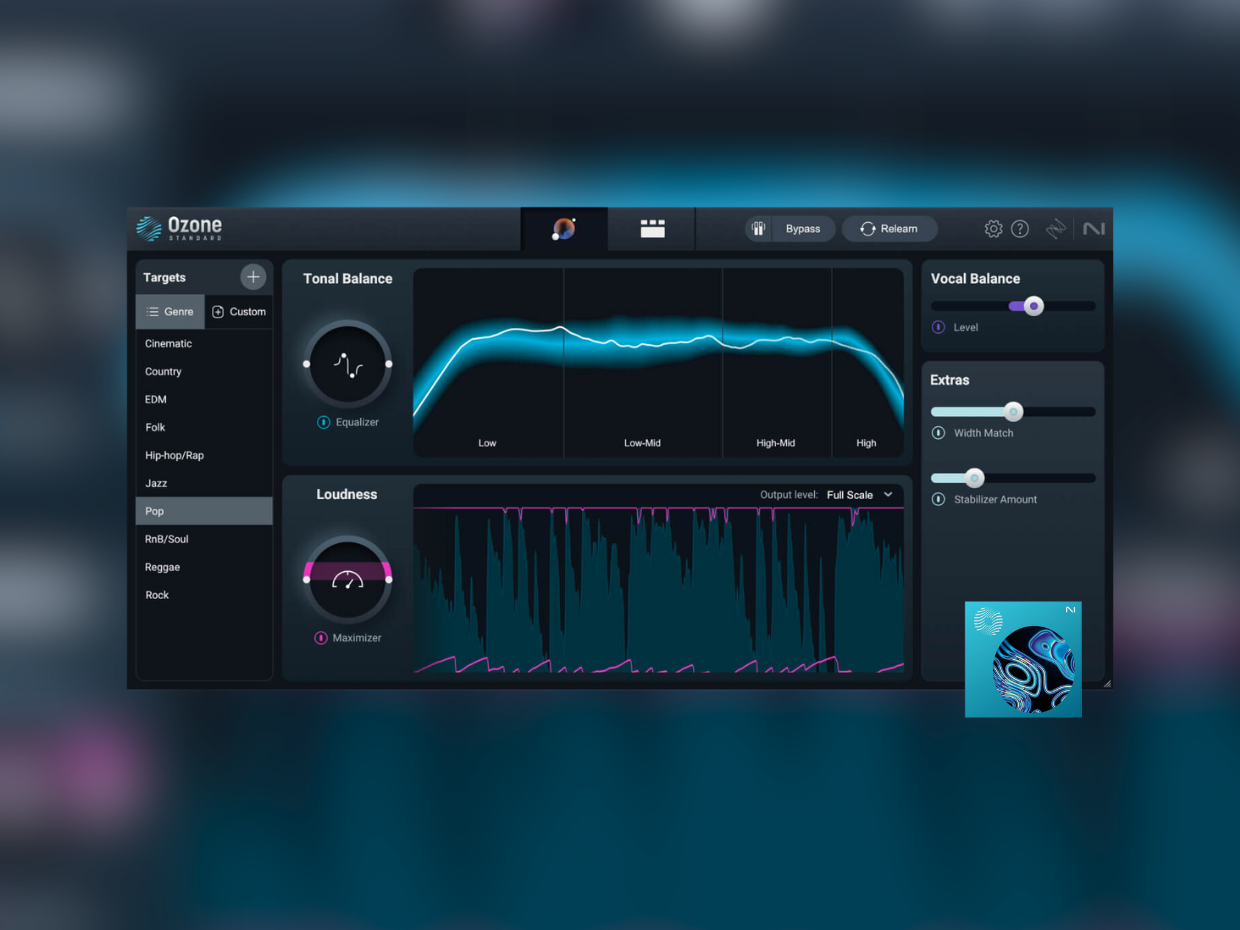Open the help question mark icon
Image resolution: width=1240 pixels, height=930 pixels.
tap(1020, 228)
